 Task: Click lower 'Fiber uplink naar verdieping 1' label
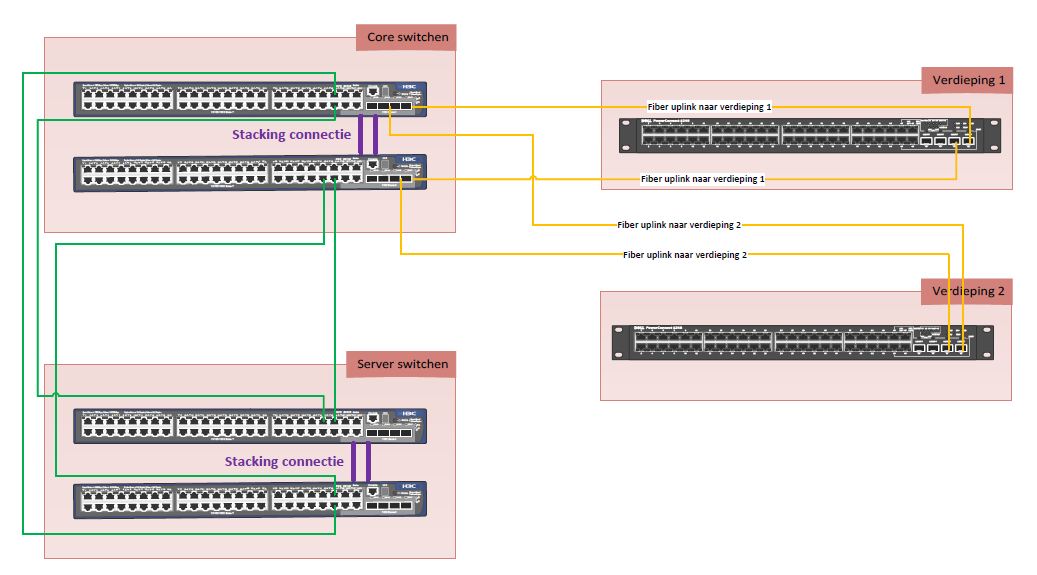point(702,179)
